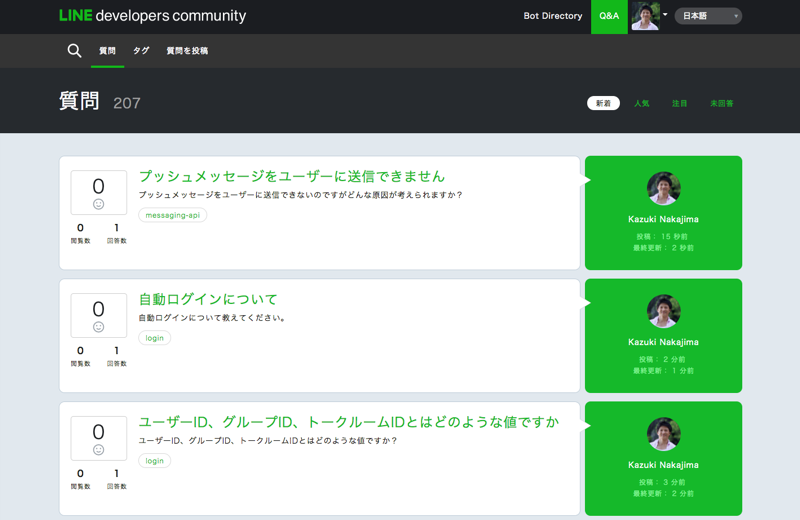Click the messaging-api tag
This screenshot has width=800, height=520.
(x=172, y=215)
